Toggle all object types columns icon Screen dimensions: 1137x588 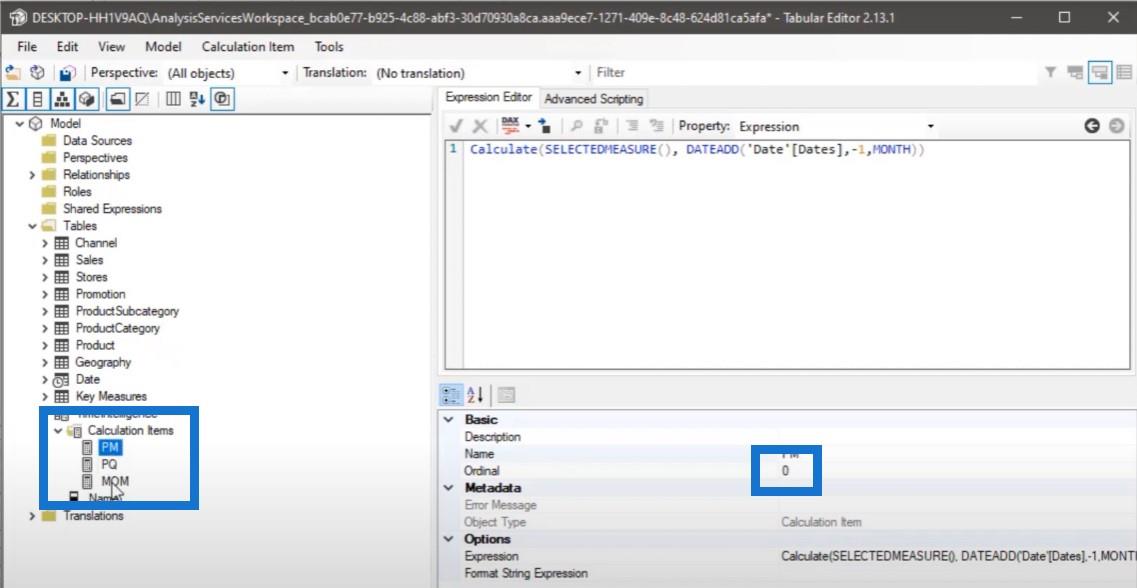(173, 99)
